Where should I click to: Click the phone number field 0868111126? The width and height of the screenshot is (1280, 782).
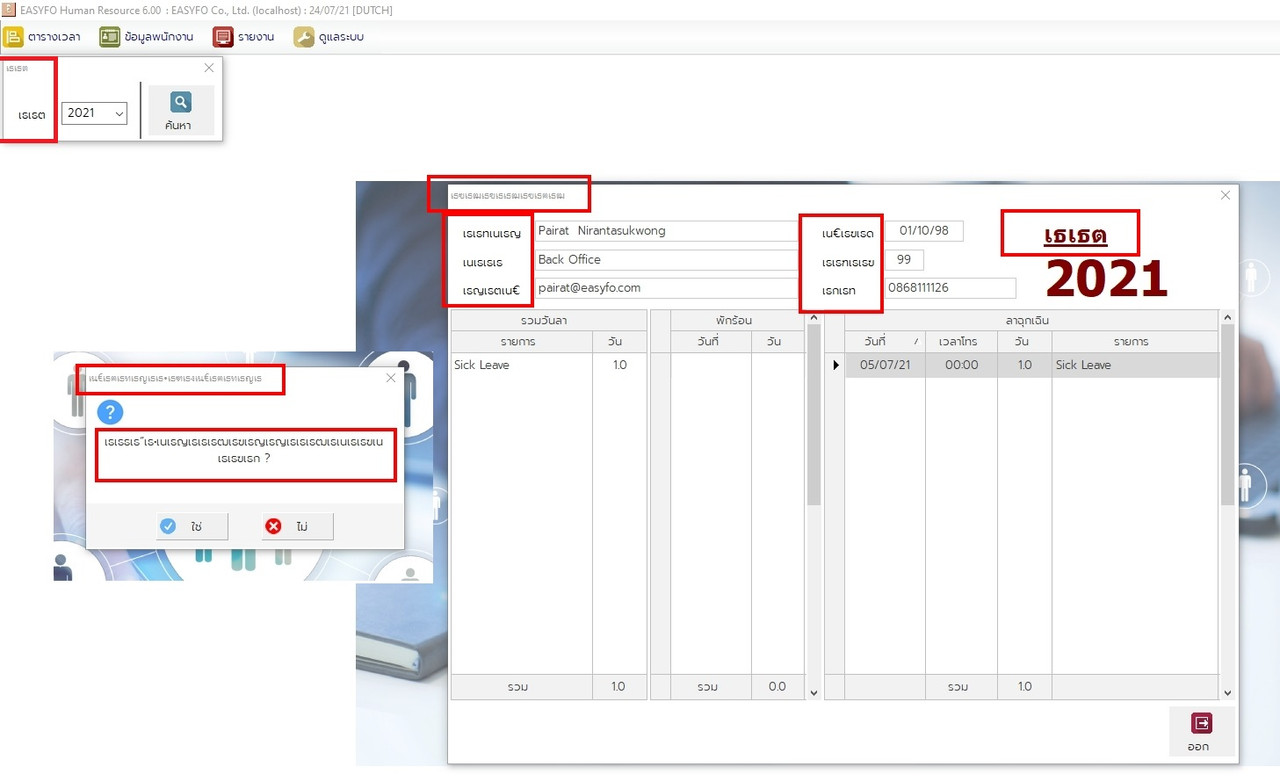coord(950,288)
